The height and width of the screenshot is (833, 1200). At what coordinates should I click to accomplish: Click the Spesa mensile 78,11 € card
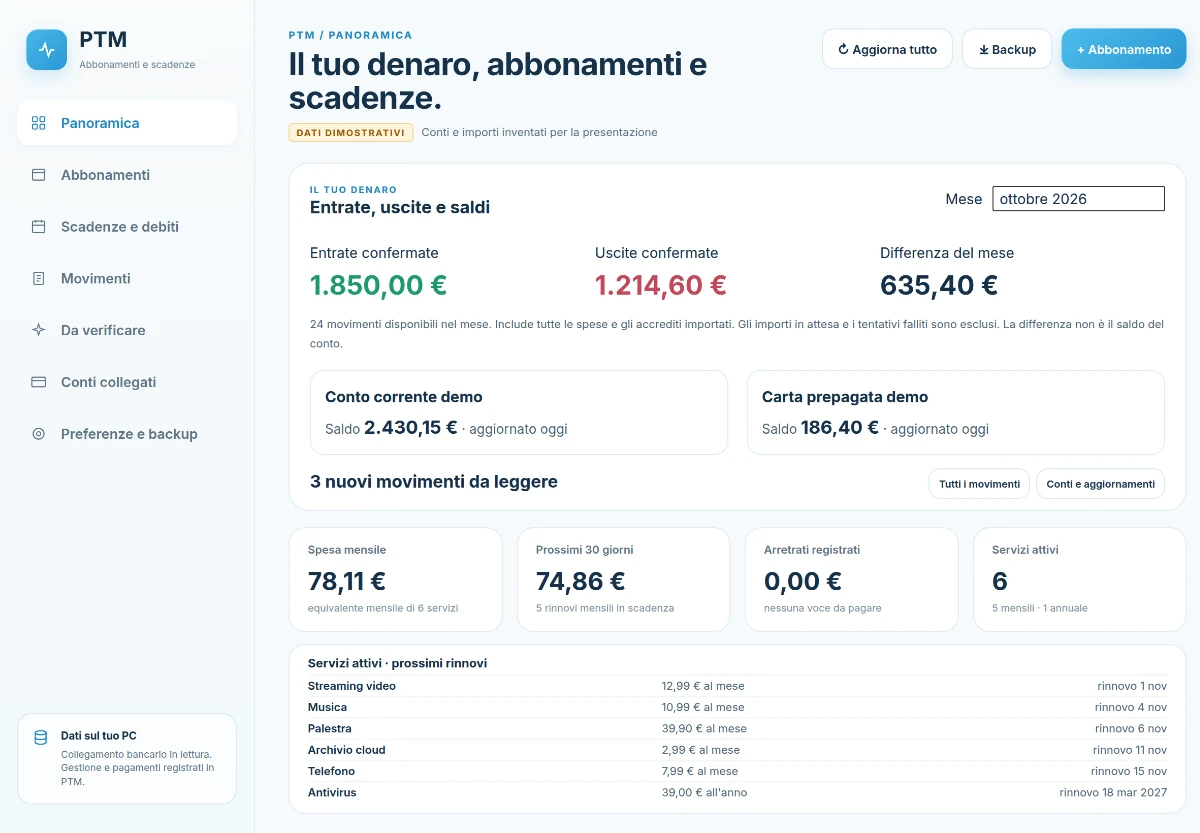396,579
